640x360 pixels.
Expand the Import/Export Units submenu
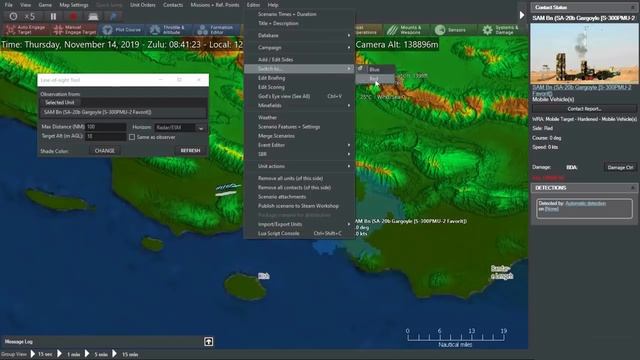point(299,224)
